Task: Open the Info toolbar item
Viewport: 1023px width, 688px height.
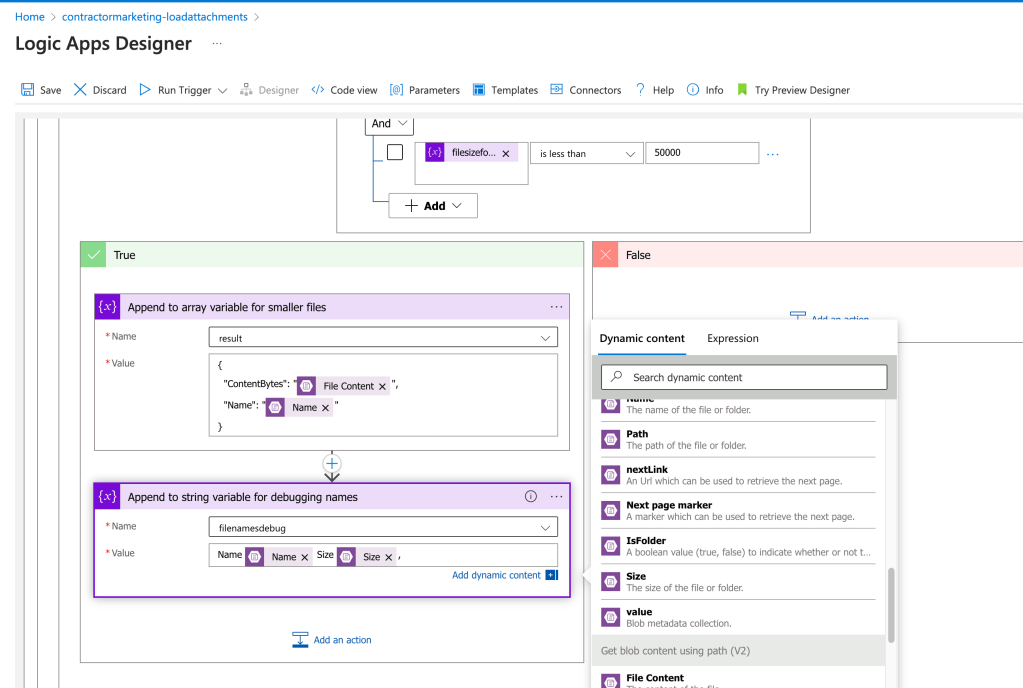Action: pyautogui.click(x=705, y=90)
